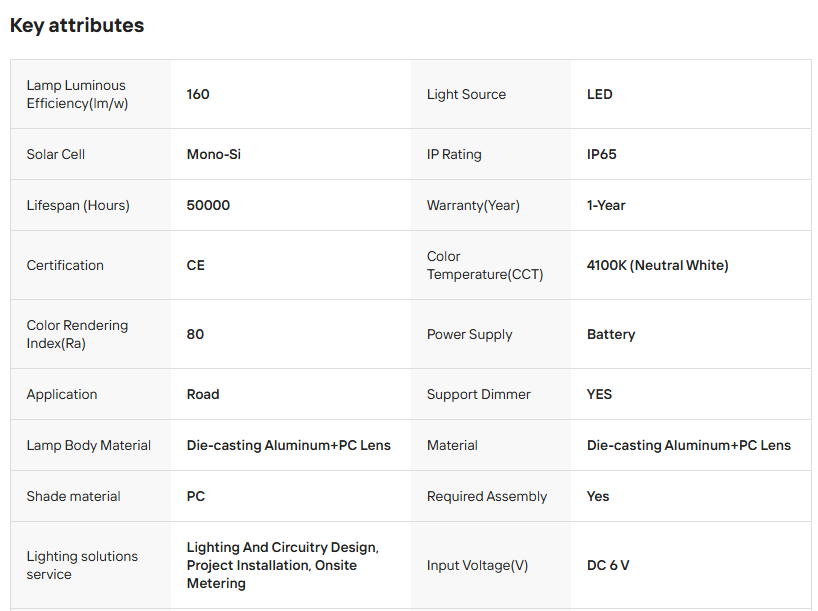The height and width of the screenshot is (611, 818).
Task: Select the "Light Source" attribute label
Action: click(x=466, y=94)
